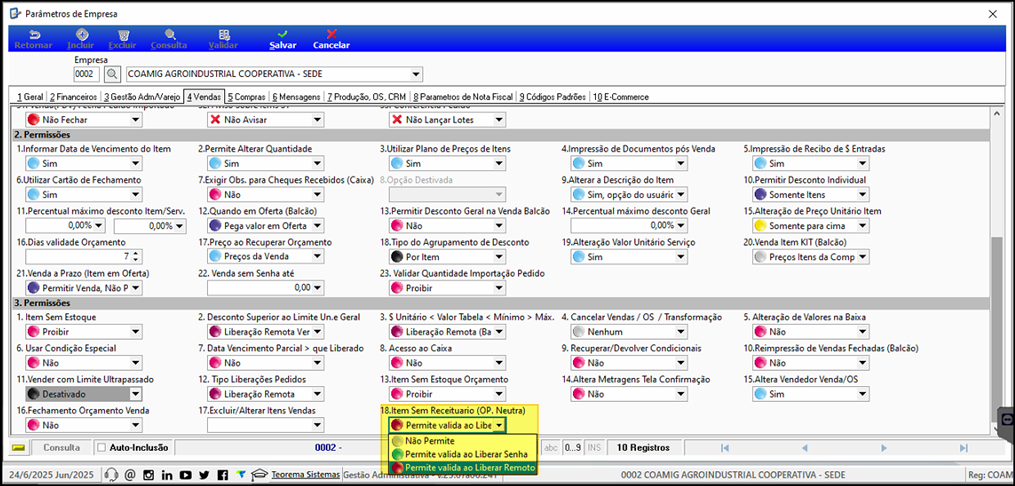This screenshot has height=486, width=1015.
Task: Click the Consulta button at bottom left
Action: click(62, 447)
